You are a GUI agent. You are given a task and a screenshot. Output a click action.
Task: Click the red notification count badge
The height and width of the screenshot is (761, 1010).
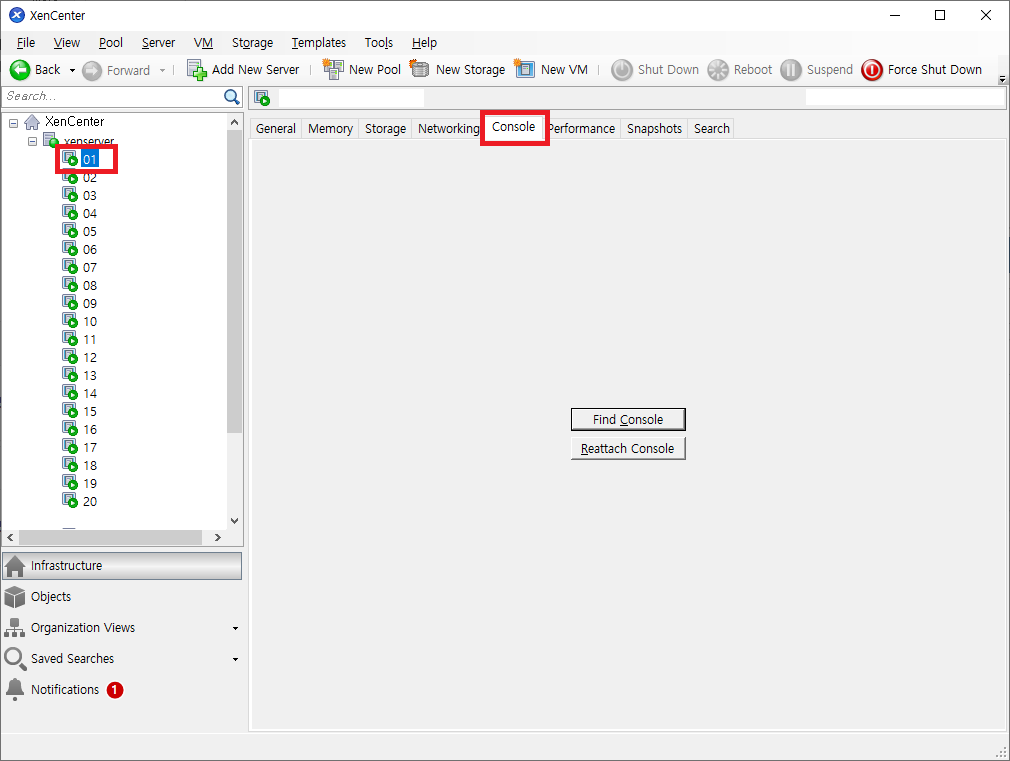115,690
